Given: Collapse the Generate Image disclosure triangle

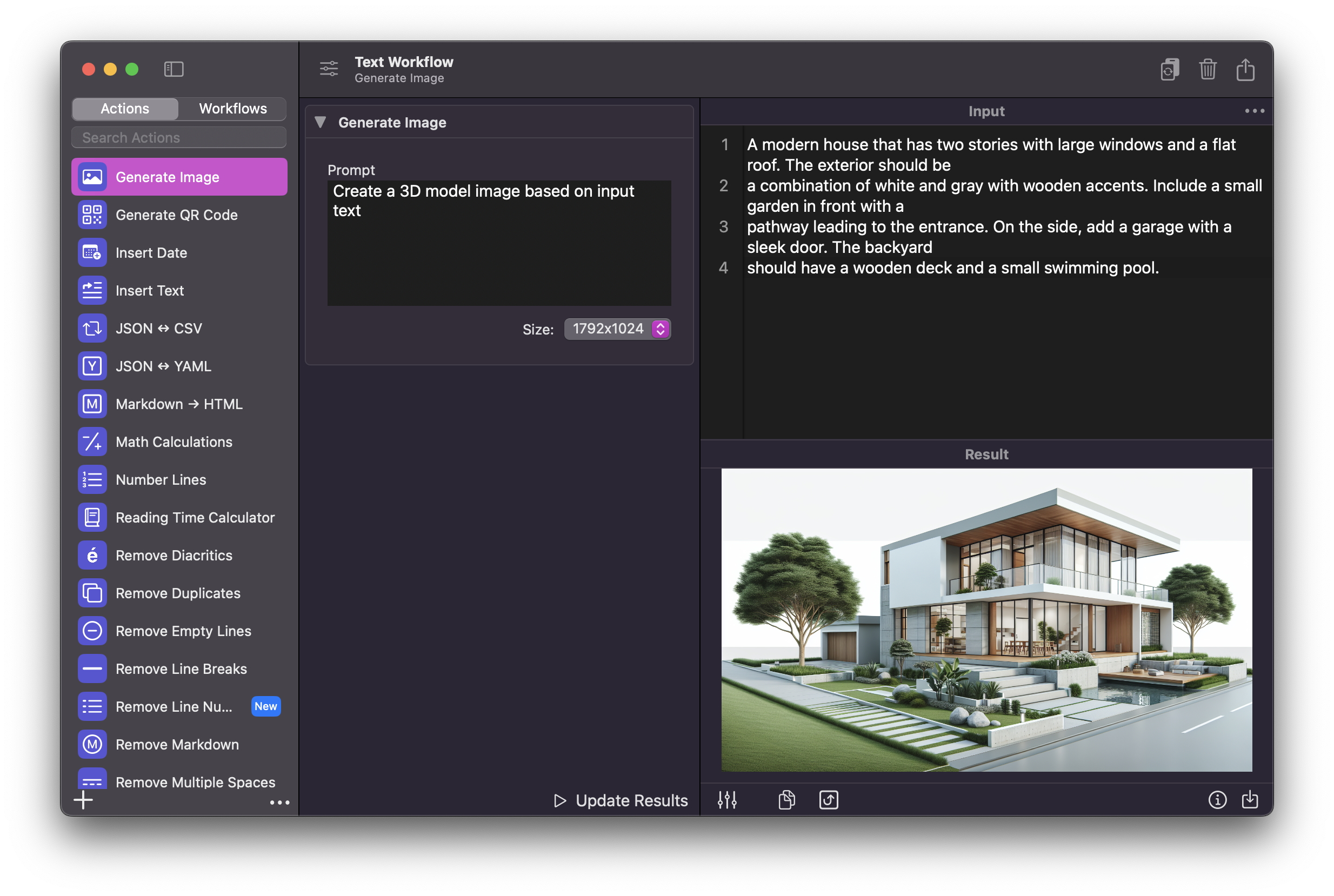Looking at the screenshot, I should [x=321, y=122].
